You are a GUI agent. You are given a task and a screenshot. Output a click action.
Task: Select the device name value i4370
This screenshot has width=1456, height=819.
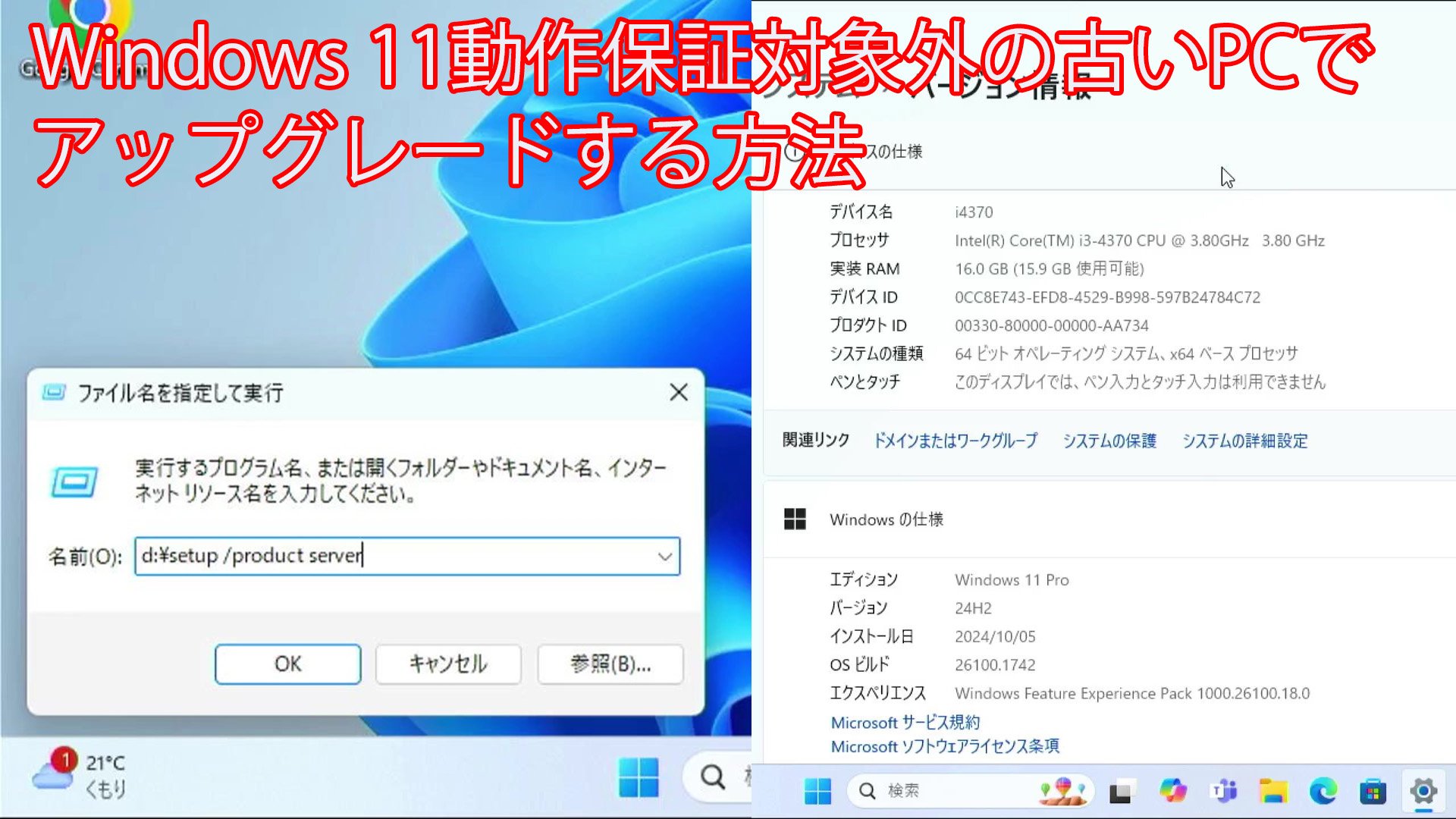point(974,212)
